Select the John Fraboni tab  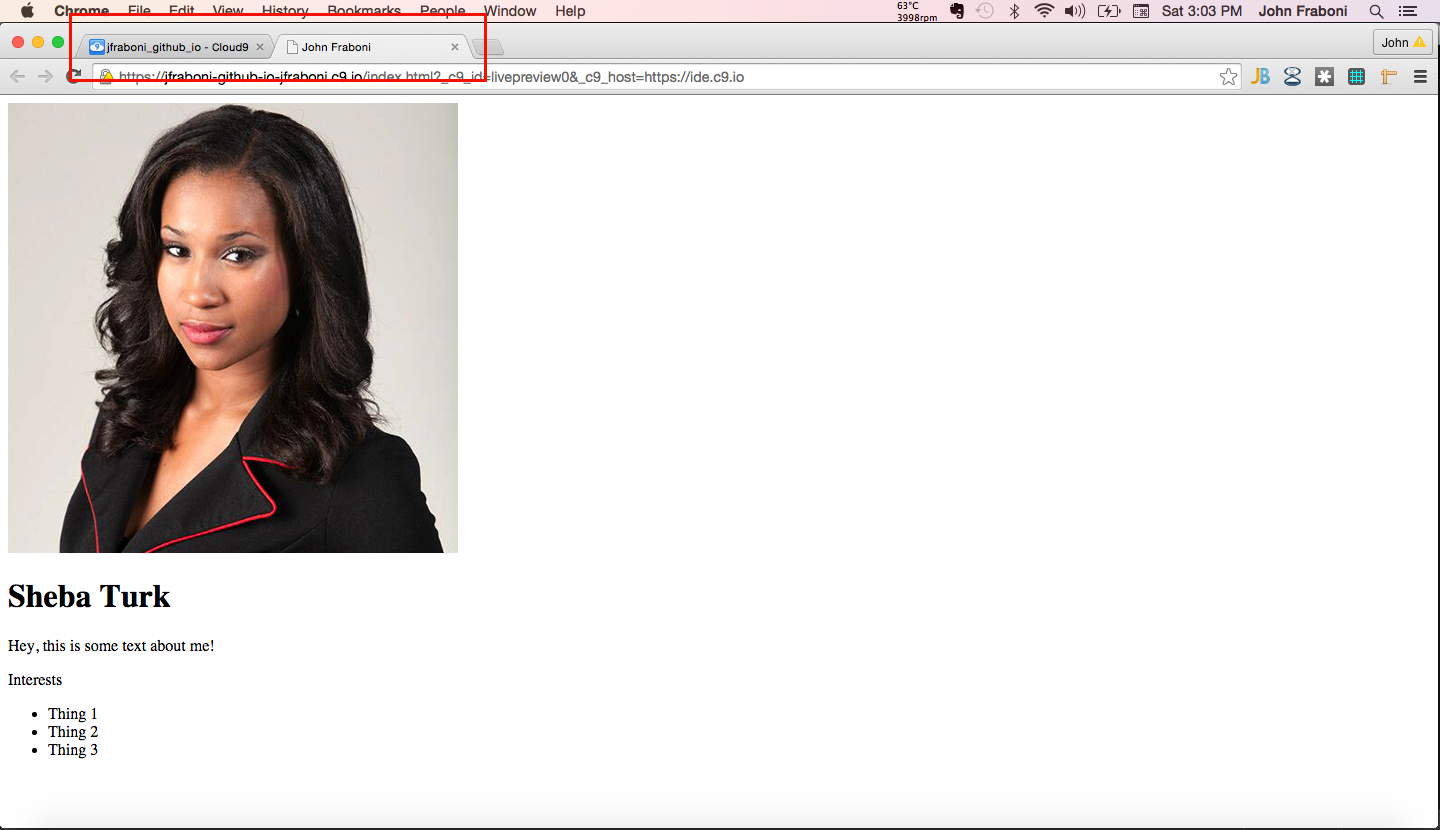[x=370, y=47]
